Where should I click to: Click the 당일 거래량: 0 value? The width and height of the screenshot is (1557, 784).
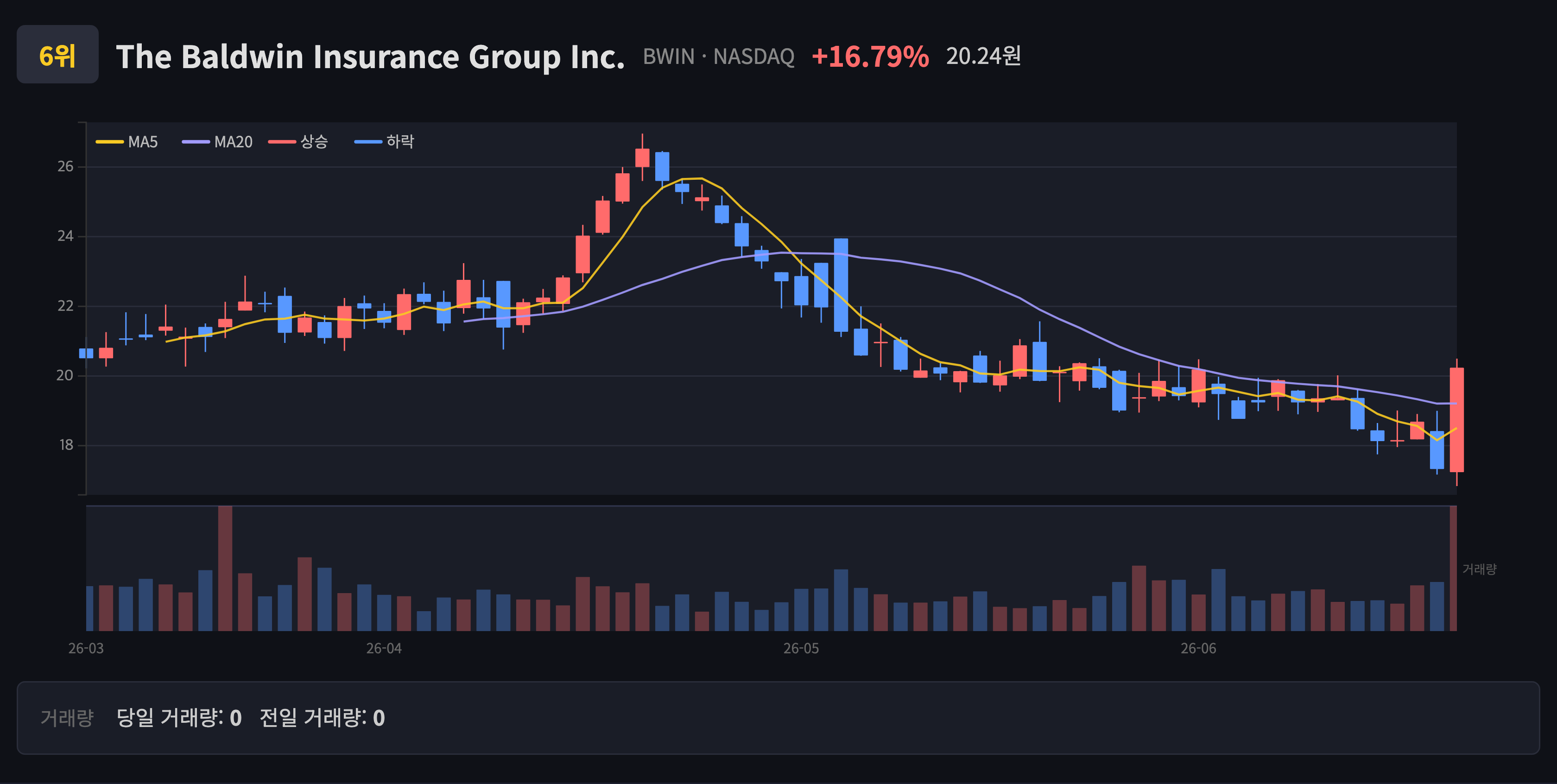tap(179, 717)
